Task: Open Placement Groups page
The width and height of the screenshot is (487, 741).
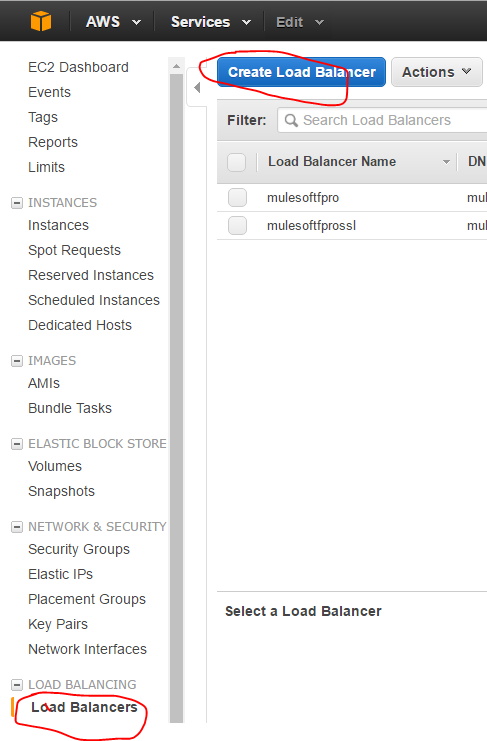Action: (x=86, y=600)
